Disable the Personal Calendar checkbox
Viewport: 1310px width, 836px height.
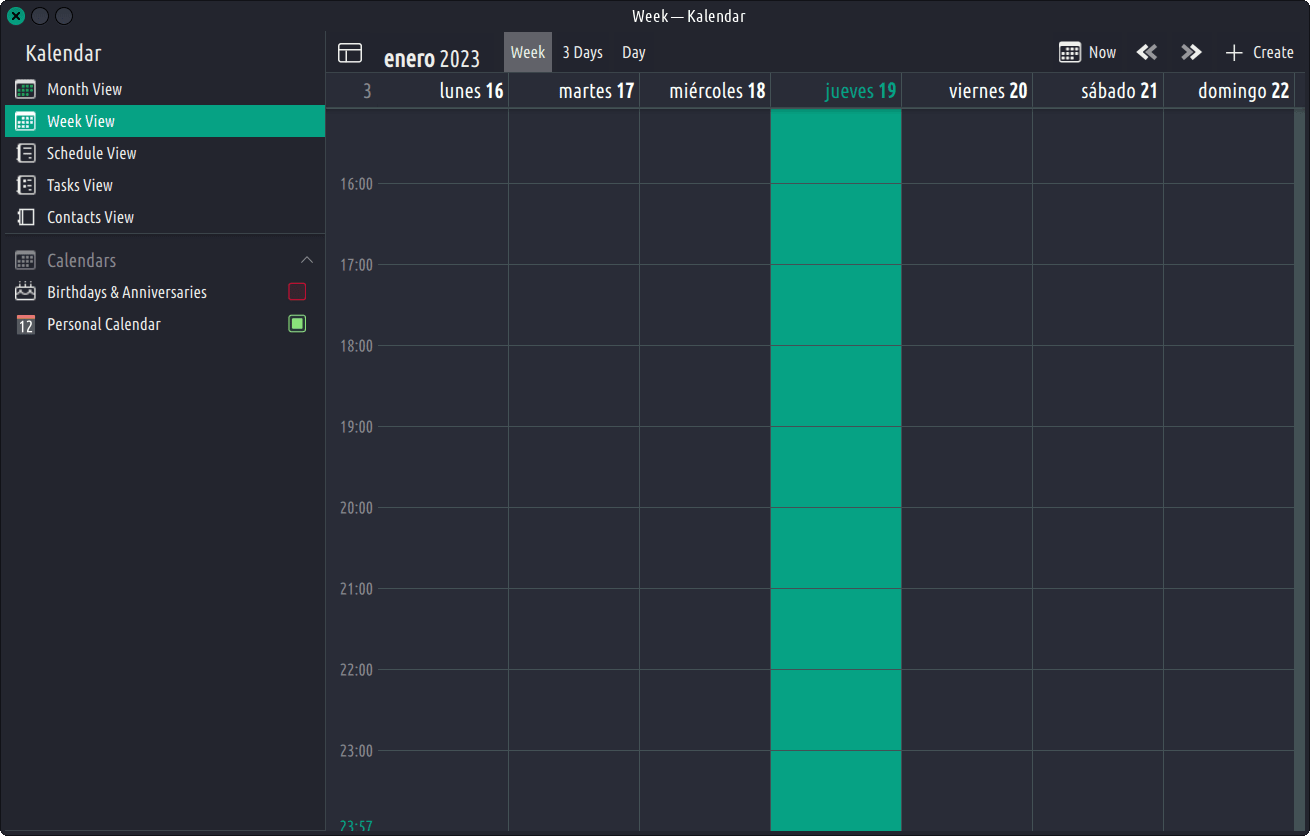click(x=297, y=324)
